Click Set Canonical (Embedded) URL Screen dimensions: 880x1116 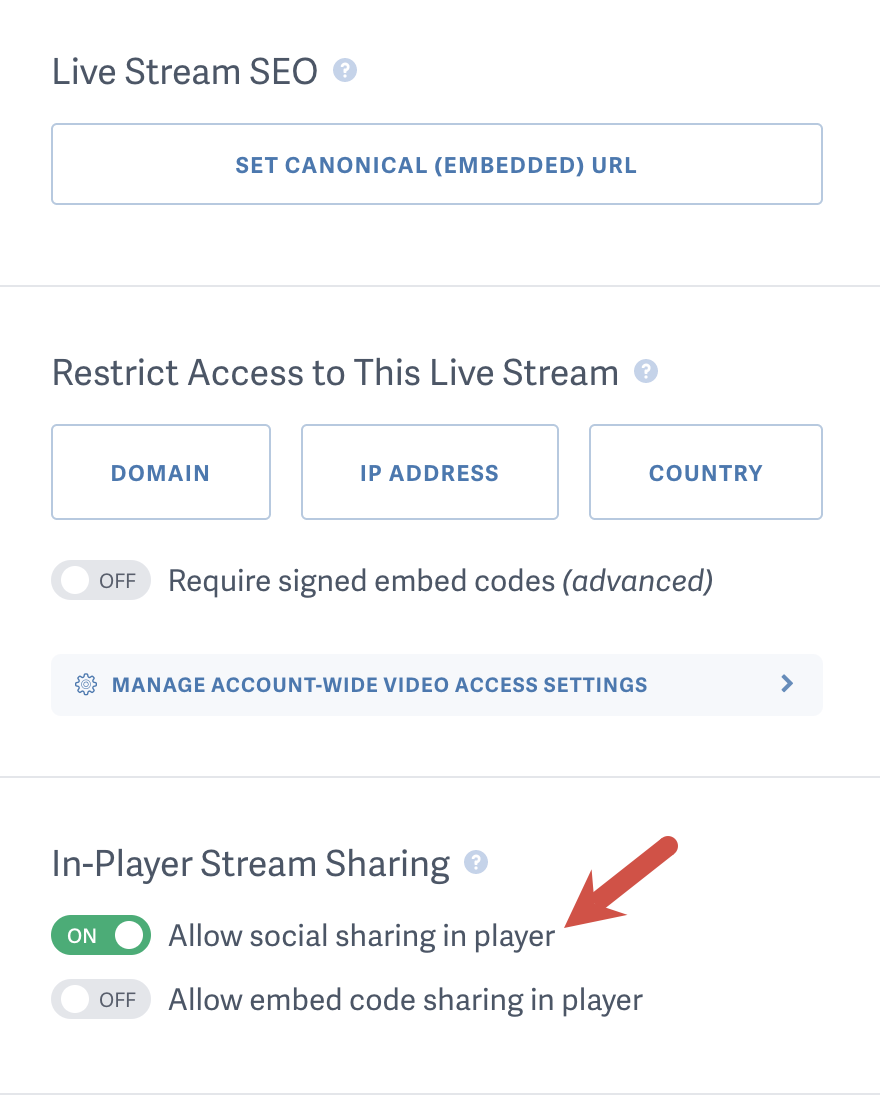pos(436,163)
